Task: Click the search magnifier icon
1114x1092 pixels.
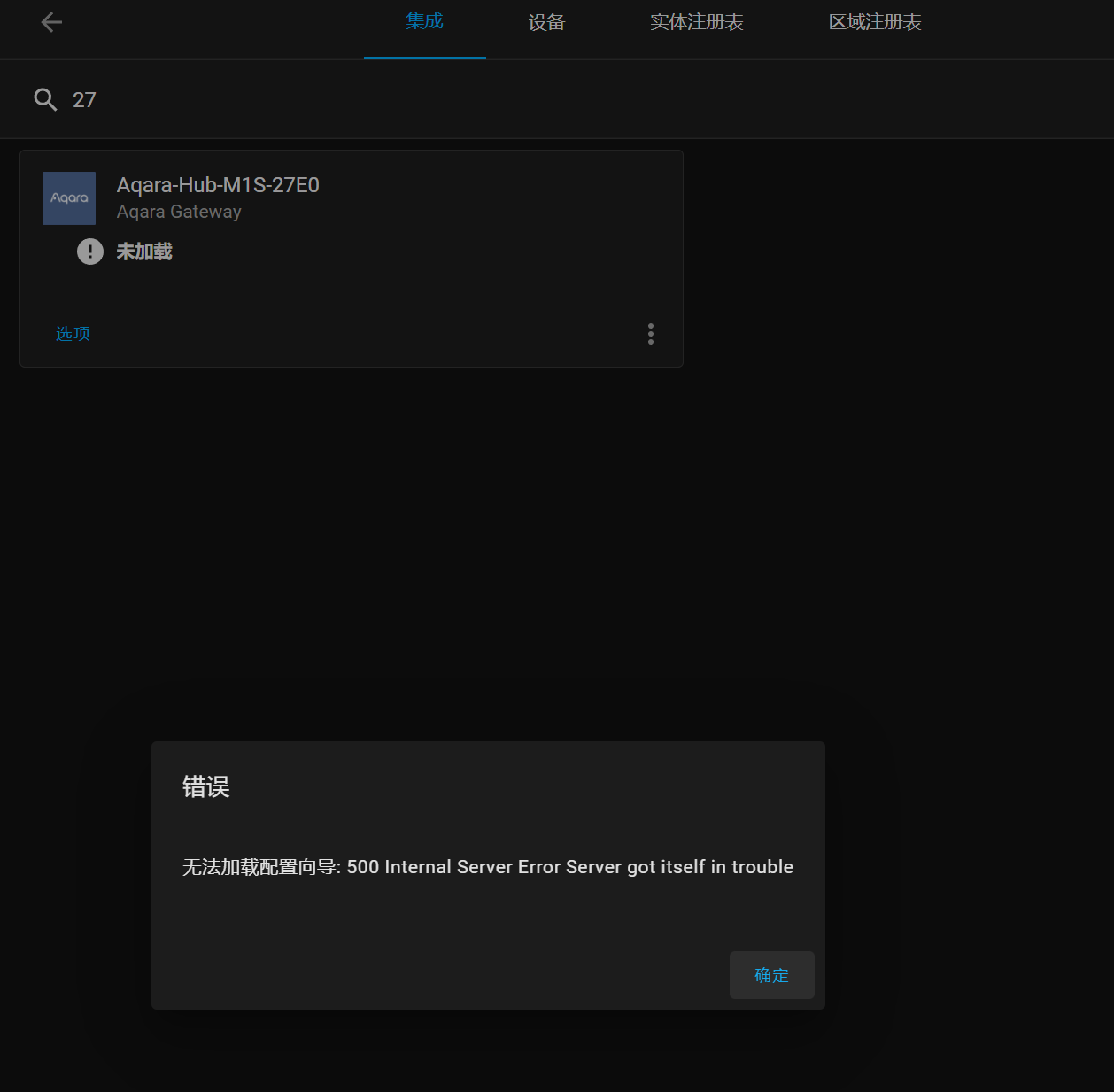Action: point(44,99)
